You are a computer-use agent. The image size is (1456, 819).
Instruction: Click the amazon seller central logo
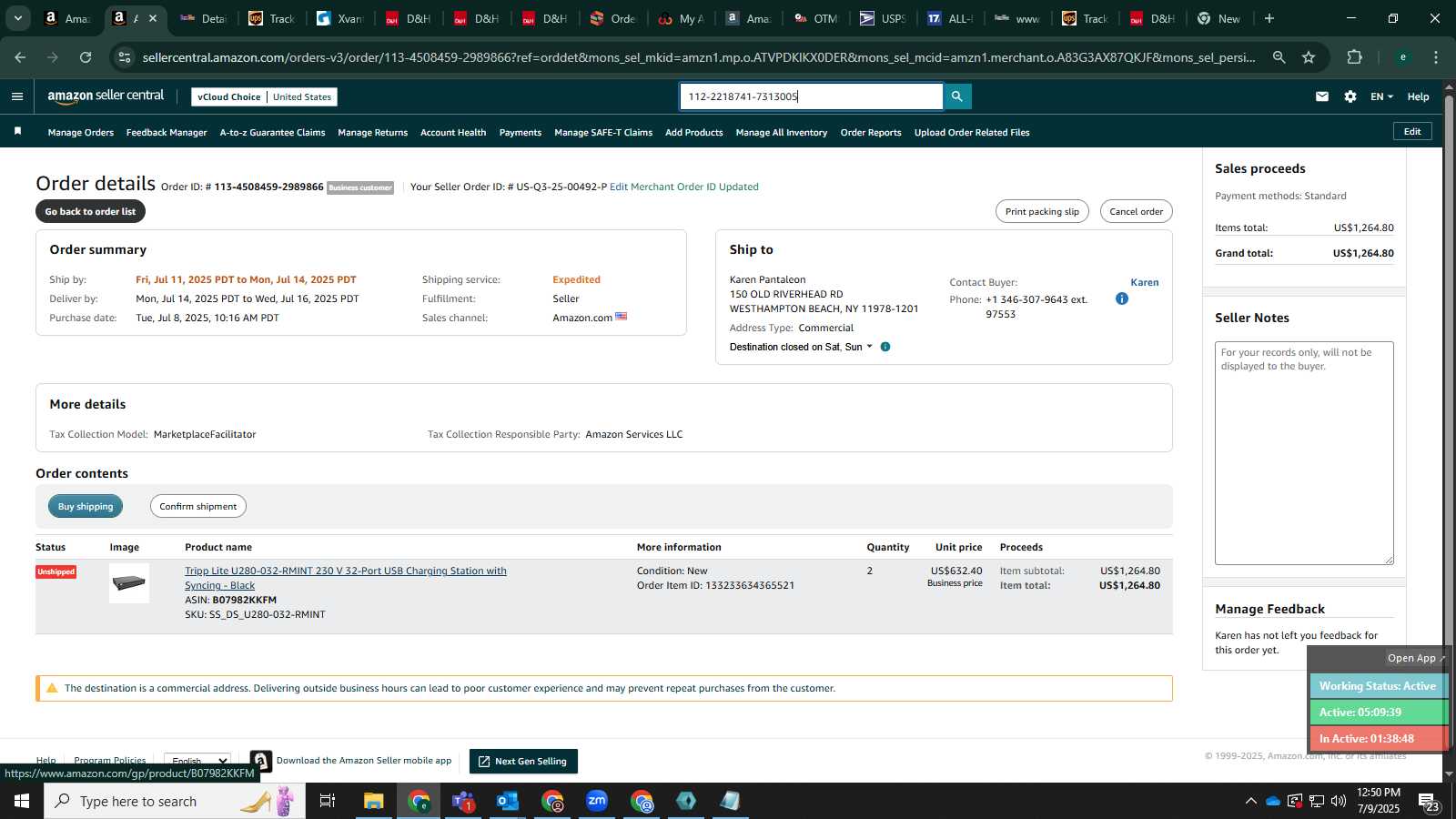[x=106, y=96]
